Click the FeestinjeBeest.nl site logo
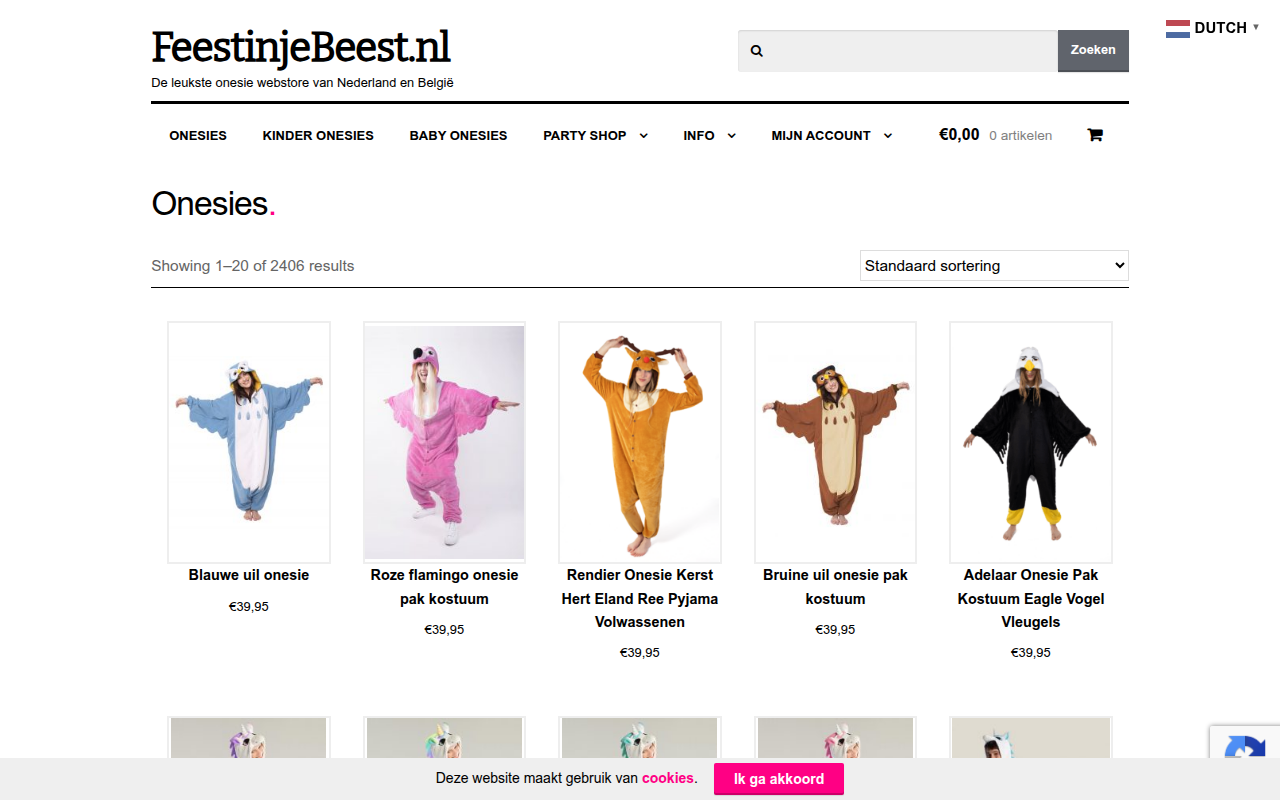 (301, 47)
